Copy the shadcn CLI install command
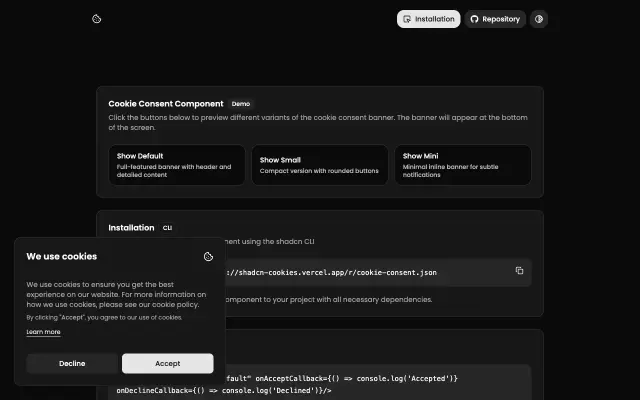The image size is (640, 400). pyautogui.click(x=519, y=271)
